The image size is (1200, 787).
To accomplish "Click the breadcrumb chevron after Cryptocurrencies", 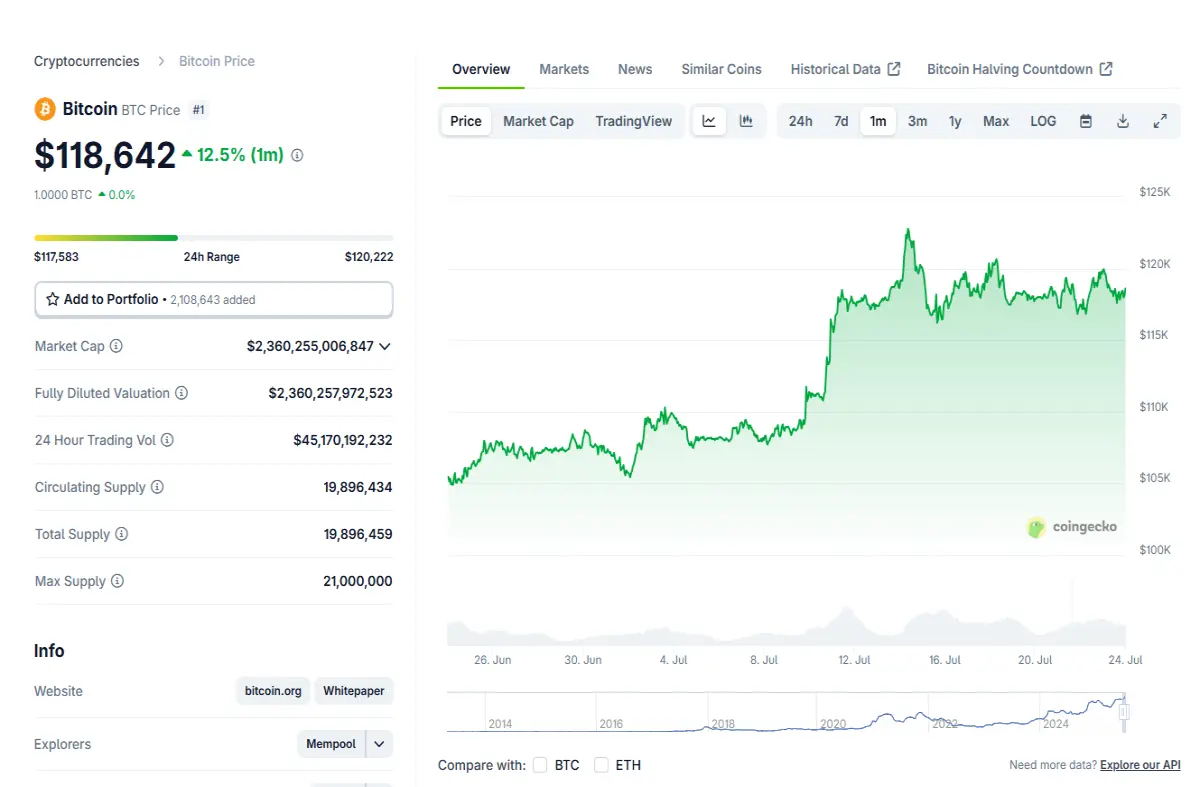I will click(161, 61).
